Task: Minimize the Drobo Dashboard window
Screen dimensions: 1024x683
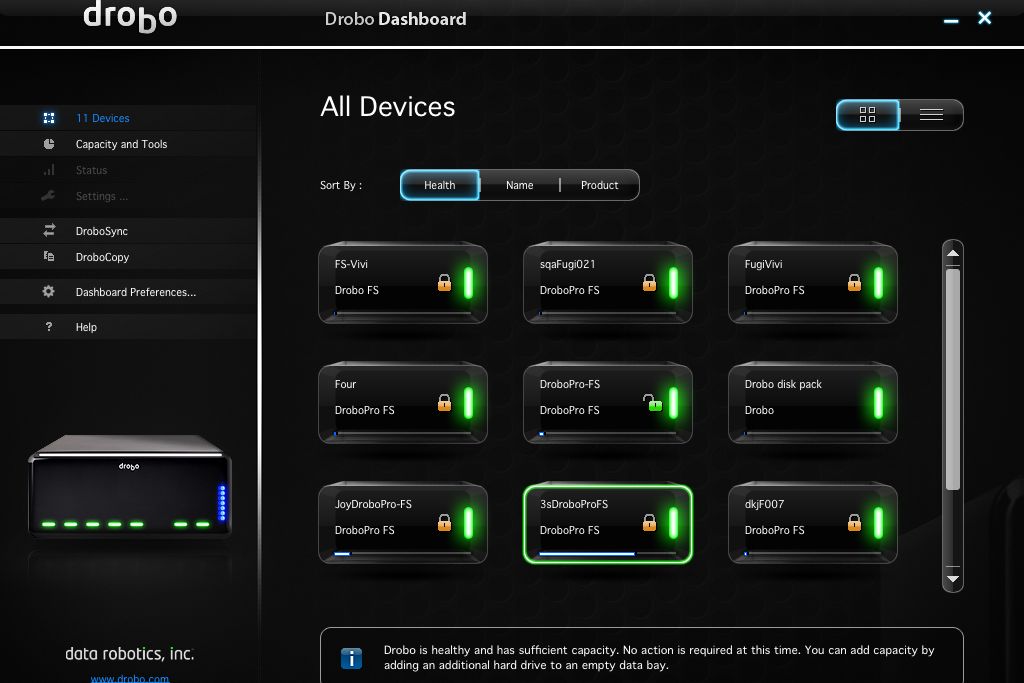Action: tap(951, 21)
